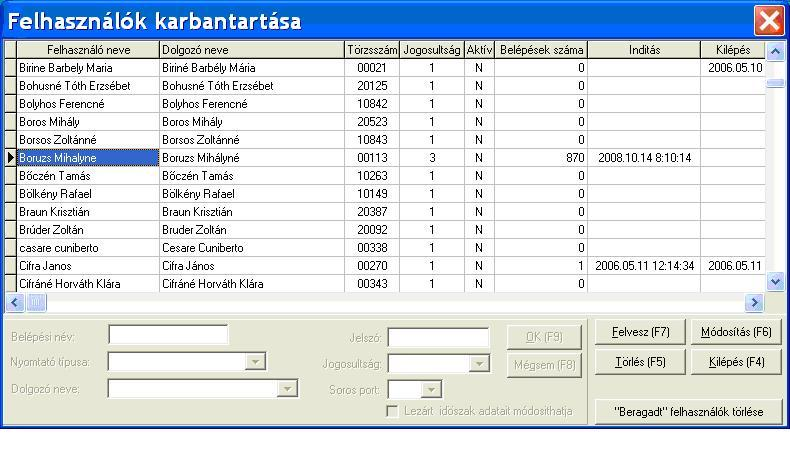Click Dolgozó neve cell Cesare Cuniberto
Image resolution: width=790 pixels, height=450 pixels.
pos(252,248)
